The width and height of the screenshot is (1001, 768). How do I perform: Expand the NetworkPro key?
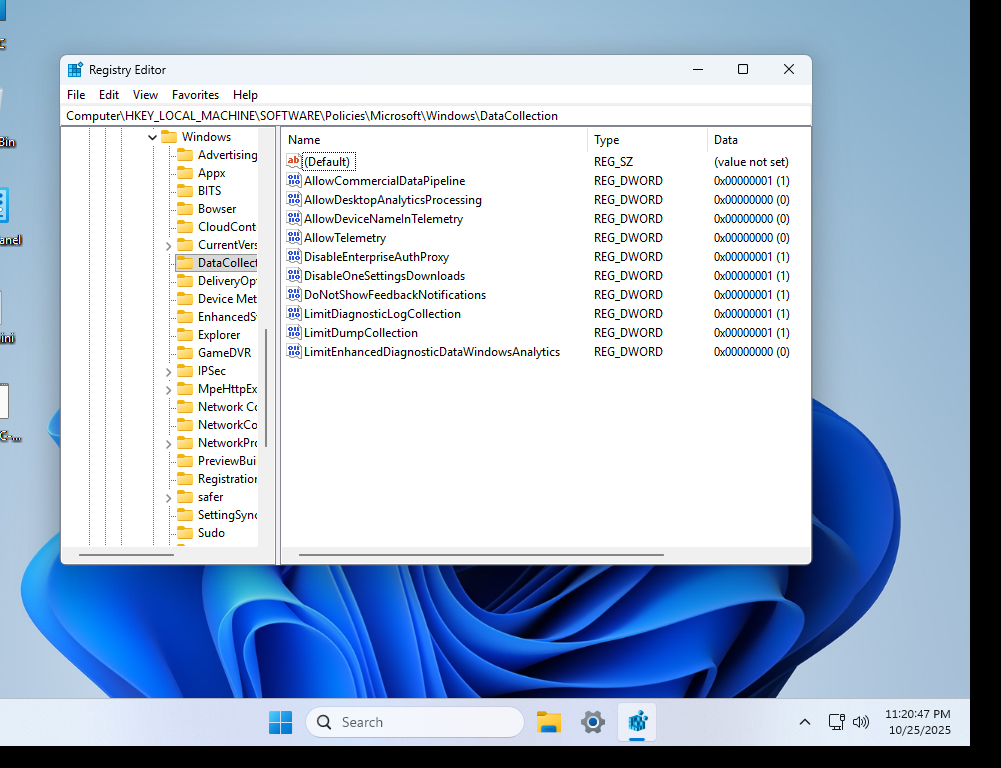pos(168,443)
